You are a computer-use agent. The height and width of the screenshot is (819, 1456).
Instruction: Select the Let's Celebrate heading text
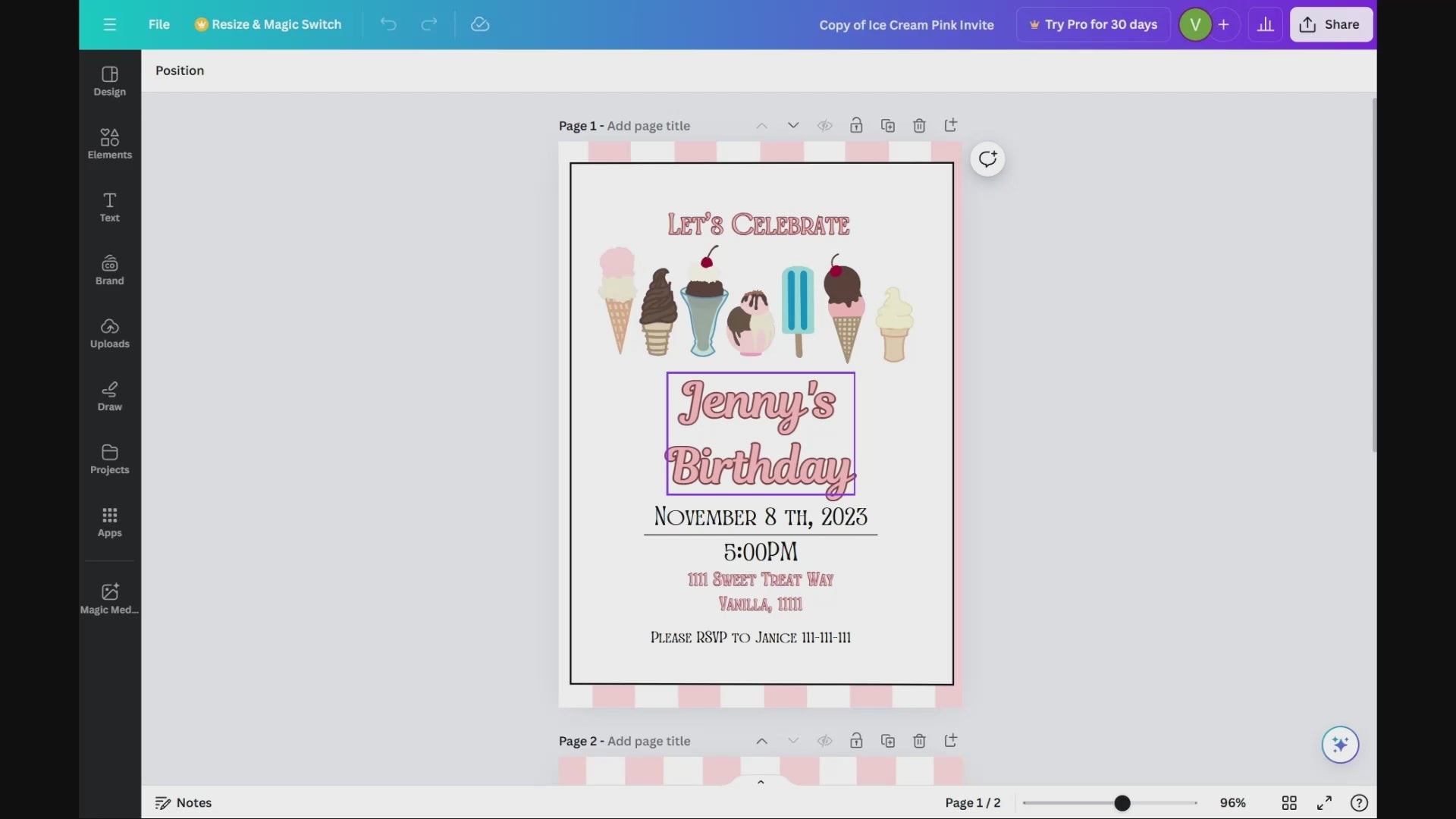tap(758, 224)
